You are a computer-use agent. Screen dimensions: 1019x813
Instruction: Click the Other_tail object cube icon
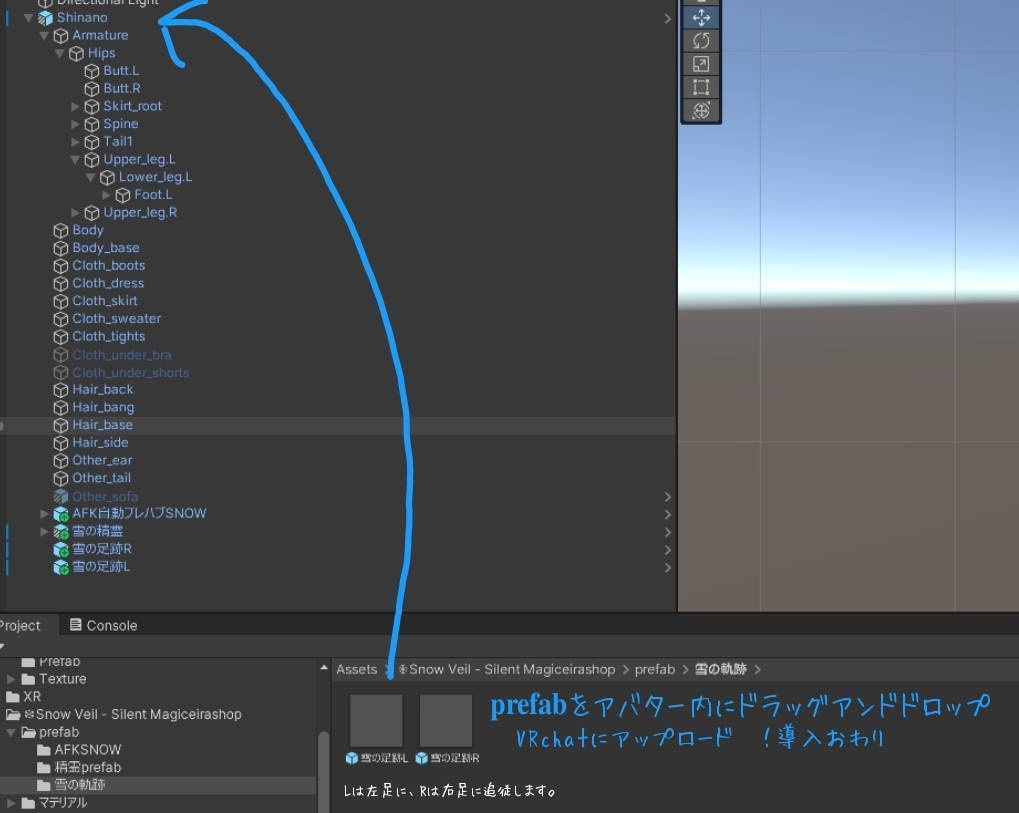[61, 478]
